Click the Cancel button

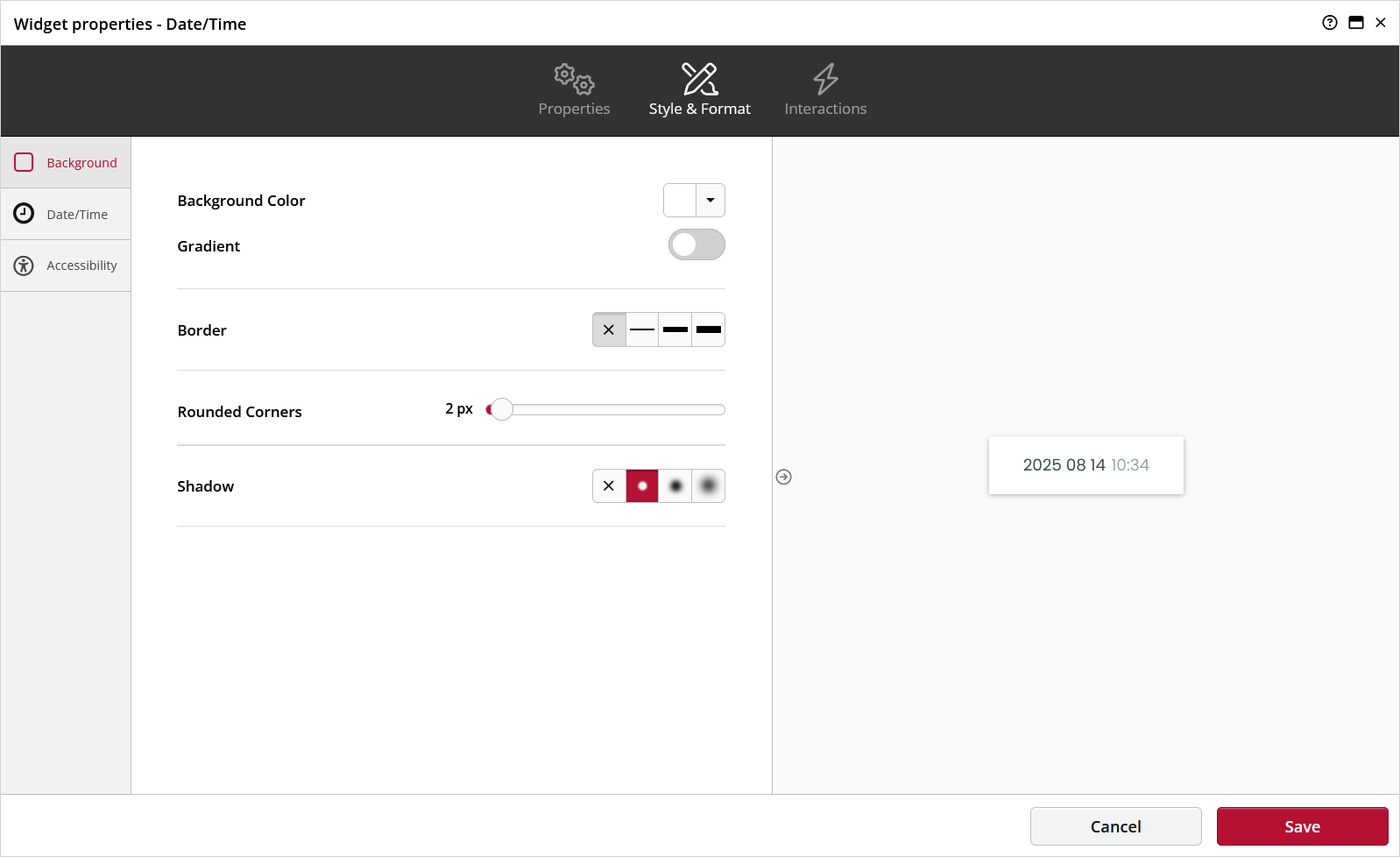click(1115, 826)
